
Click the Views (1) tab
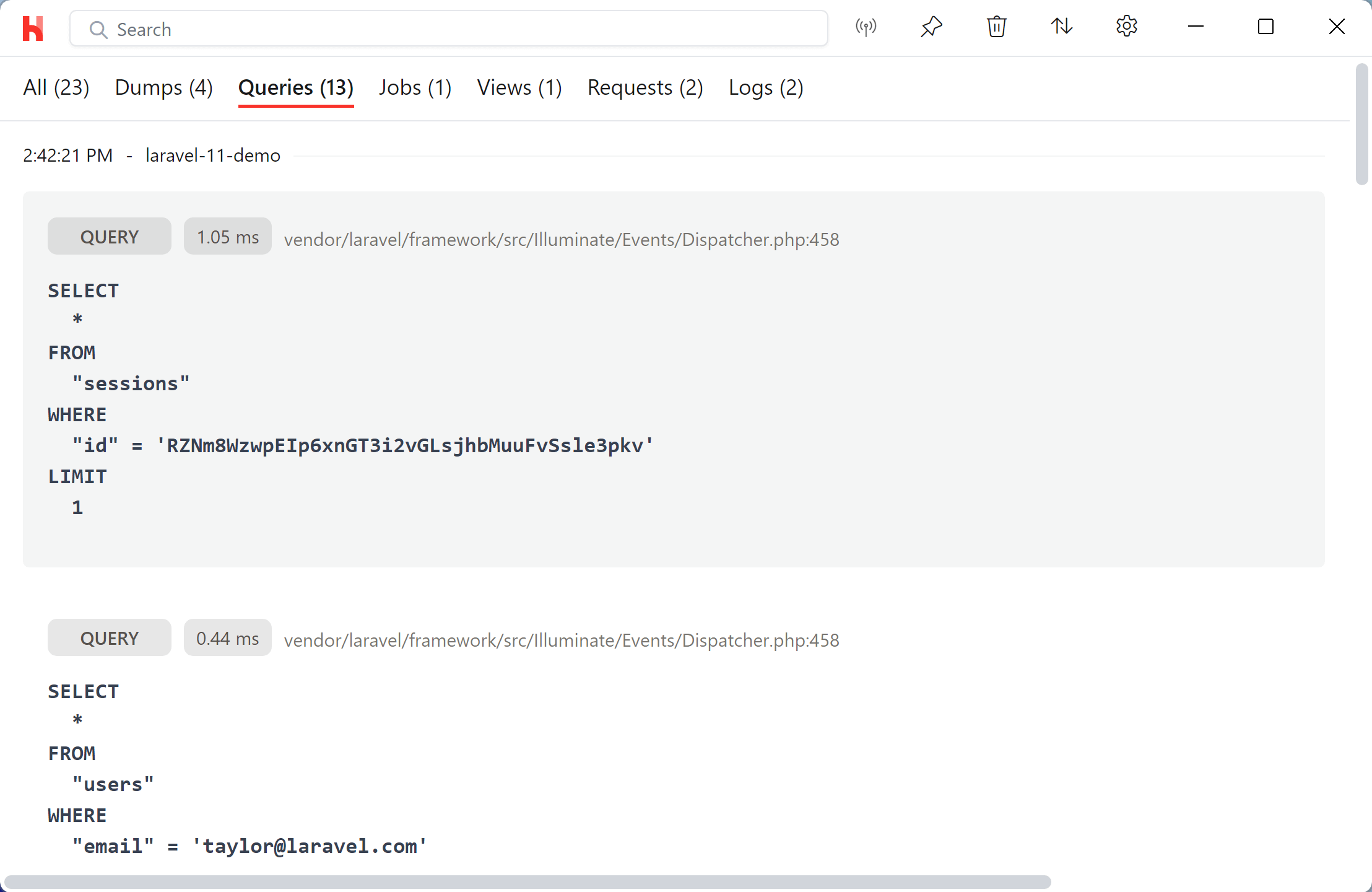518,87
